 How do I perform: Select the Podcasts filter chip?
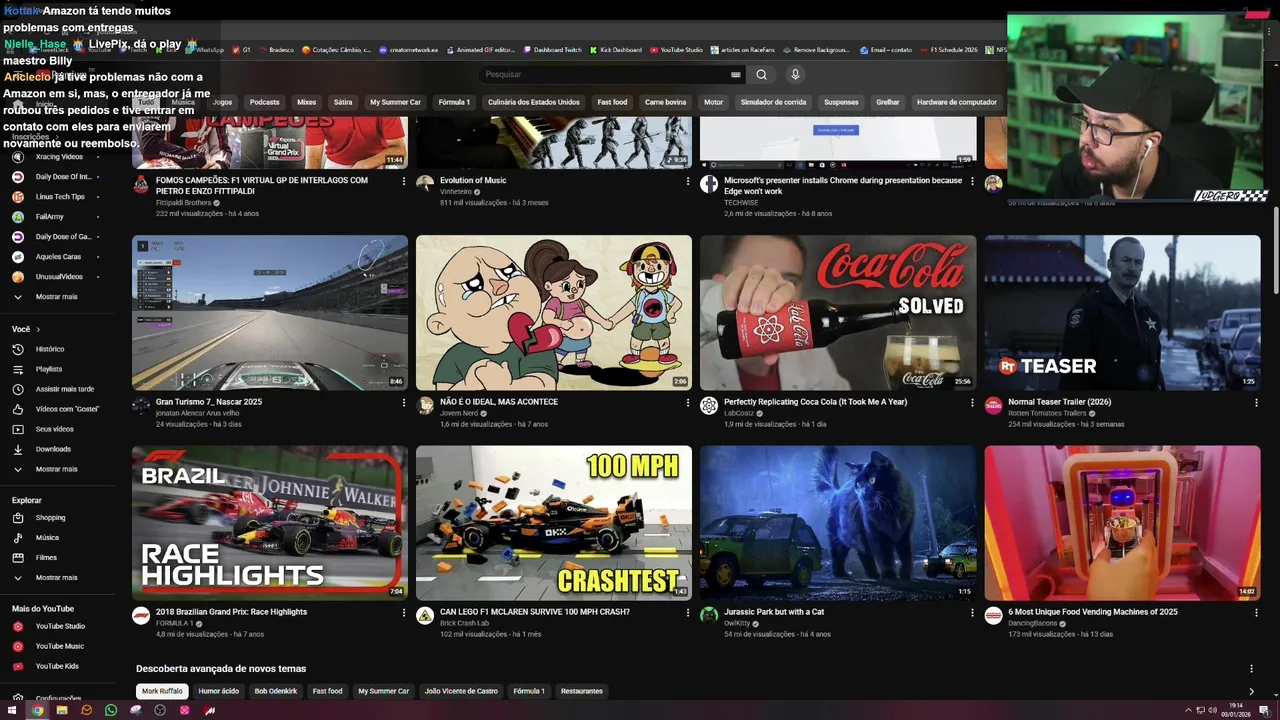click(x=265, y=102)
